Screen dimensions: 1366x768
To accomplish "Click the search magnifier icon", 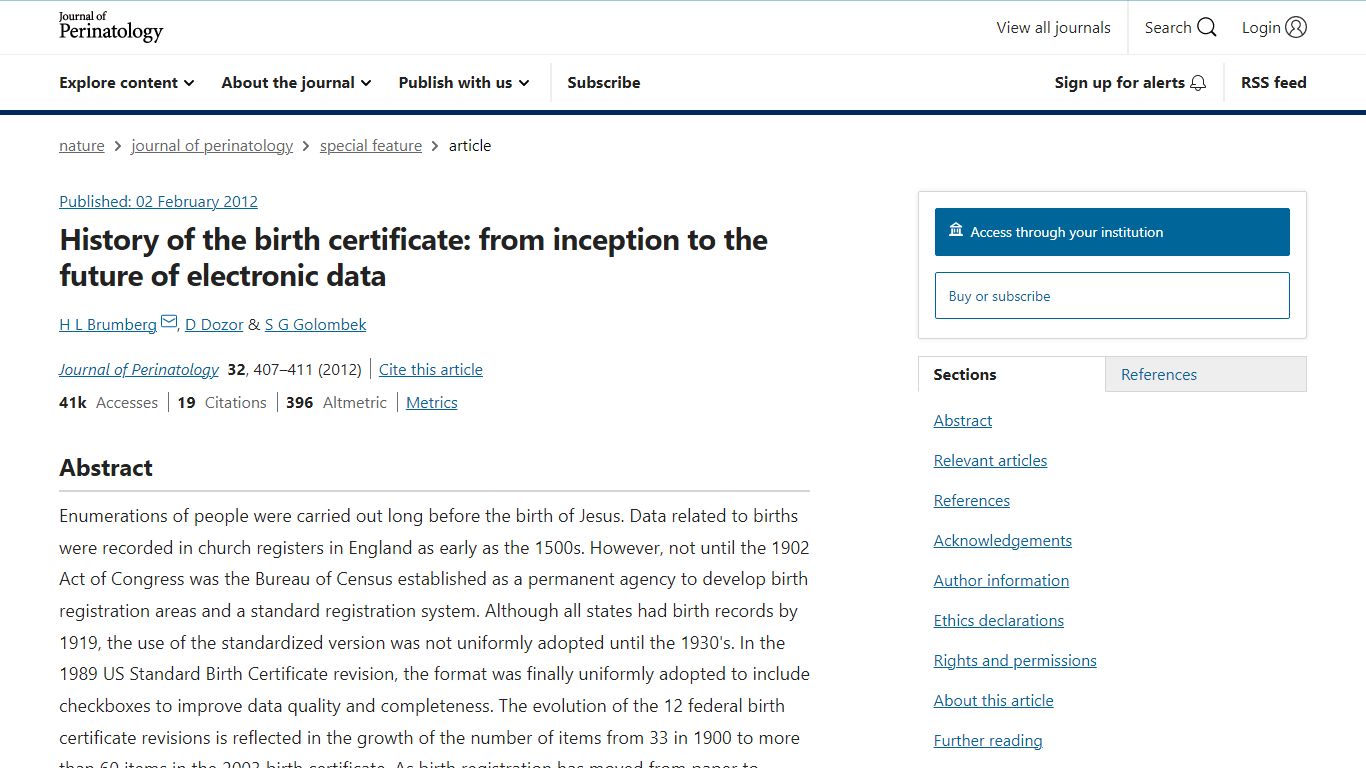I will [1207, 27].
